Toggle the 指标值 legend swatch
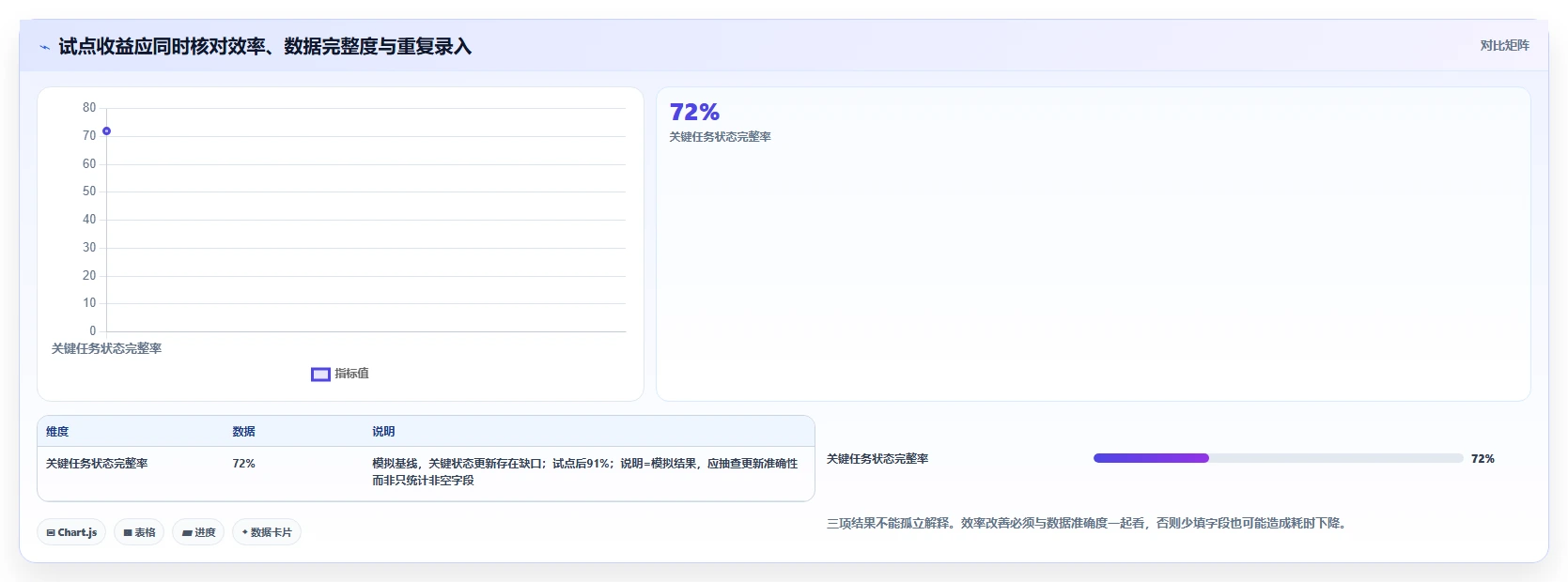This screenshot has width=1568, height=582. point(320,375)
